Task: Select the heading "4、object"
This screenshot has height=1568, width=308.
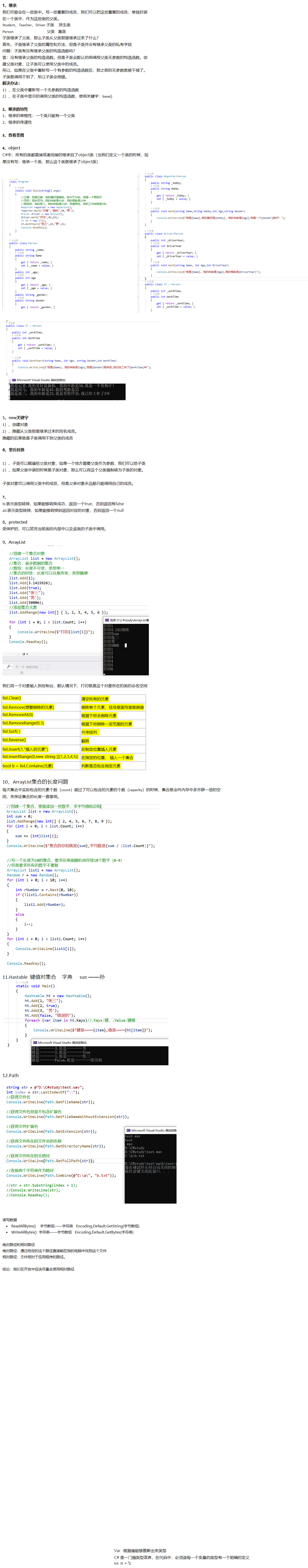Action: click(x=11, y=148)
